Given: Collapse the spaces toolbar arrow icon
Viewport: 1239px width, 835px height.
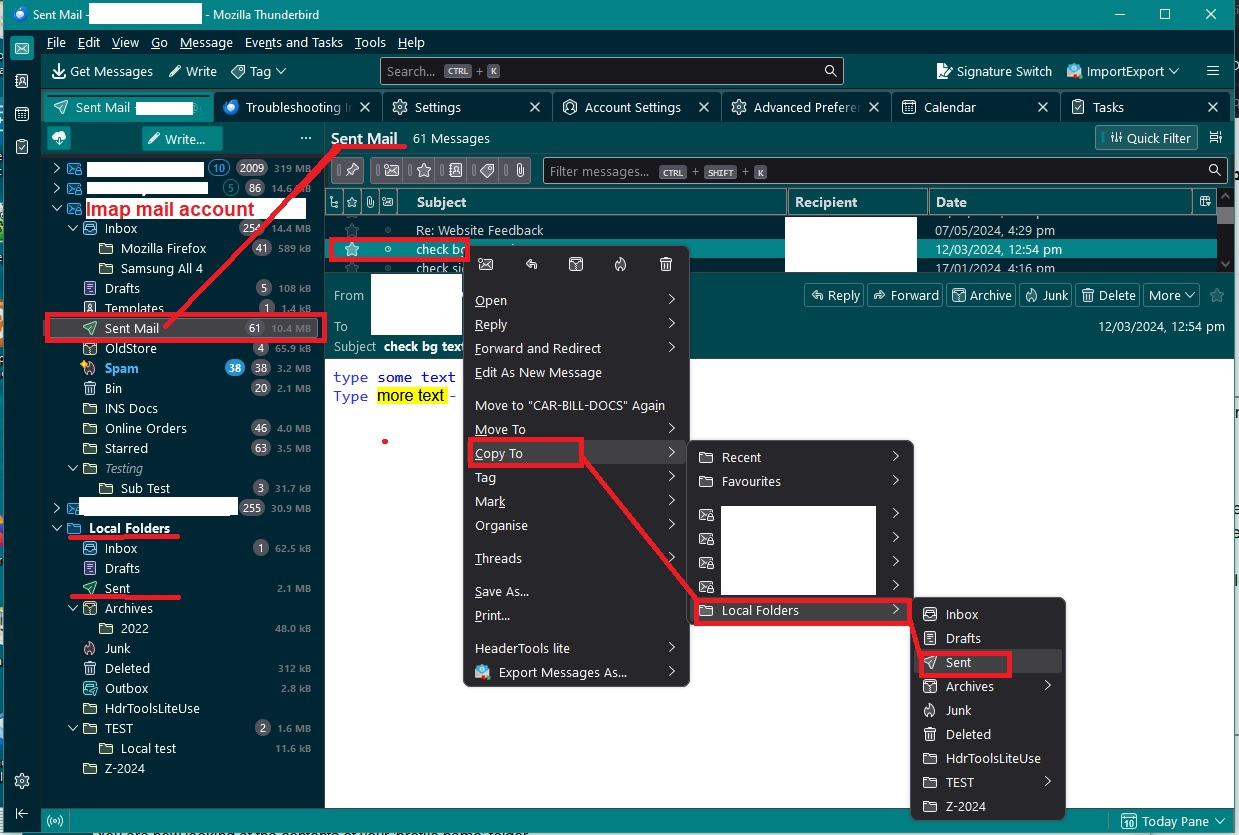Looking at the screenshot, I should [x=21, y=814].
